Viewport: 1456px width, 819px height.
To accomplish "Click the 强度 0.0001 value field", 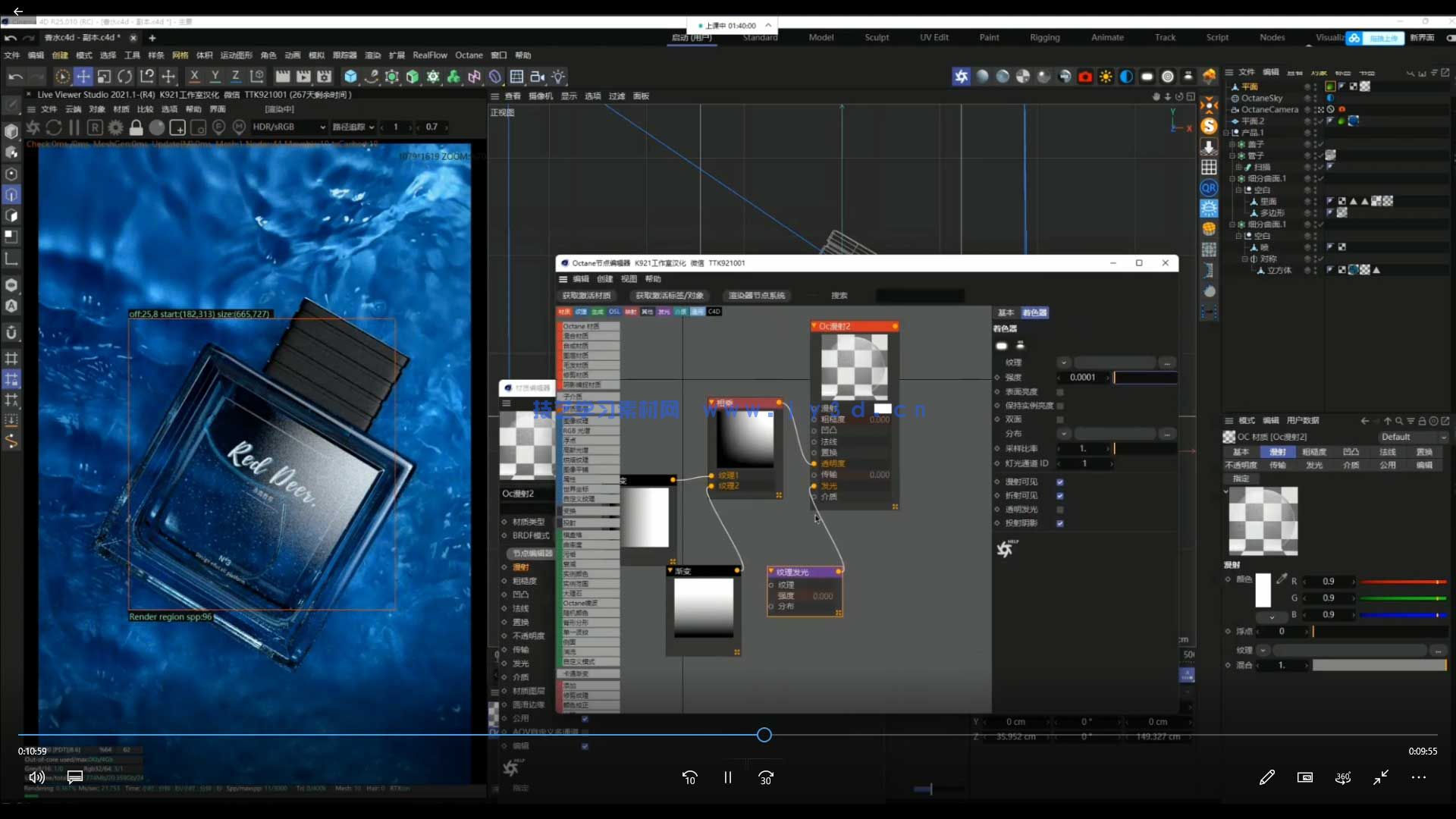I will pos(1083,378).
